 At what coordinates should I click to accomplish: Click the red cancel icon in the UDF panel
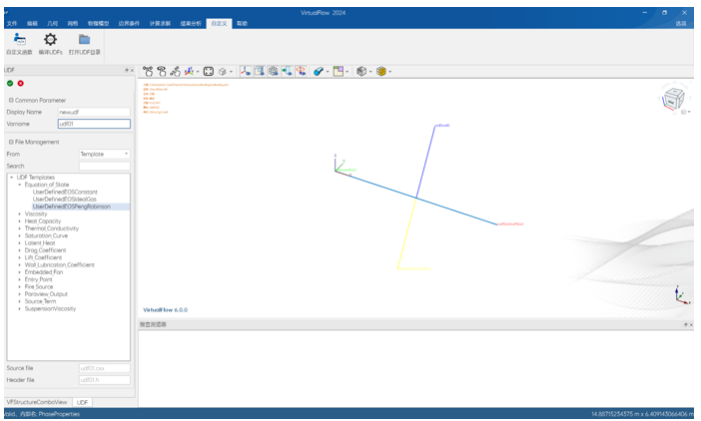(21, 84)
